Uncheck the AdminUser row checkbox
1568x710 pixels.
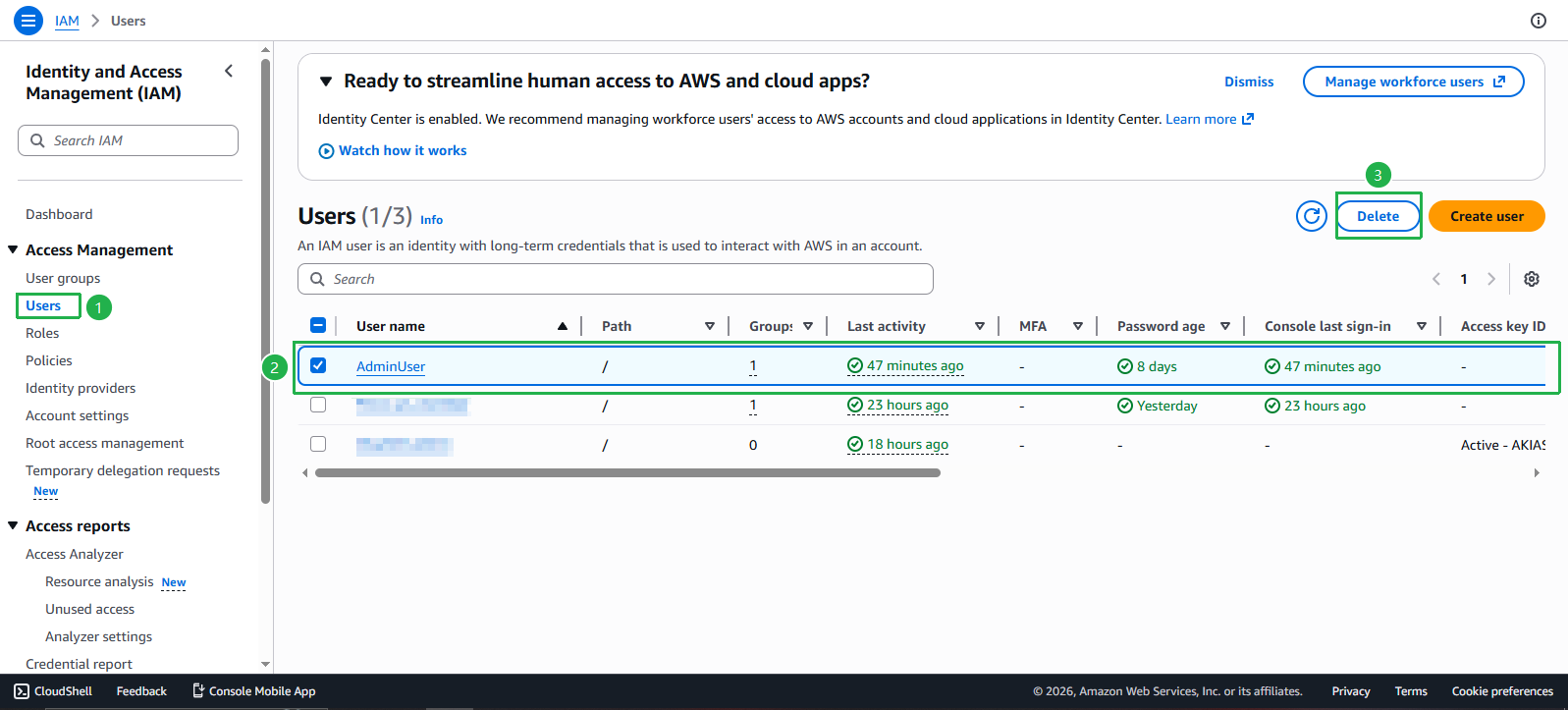coord(318,365)
